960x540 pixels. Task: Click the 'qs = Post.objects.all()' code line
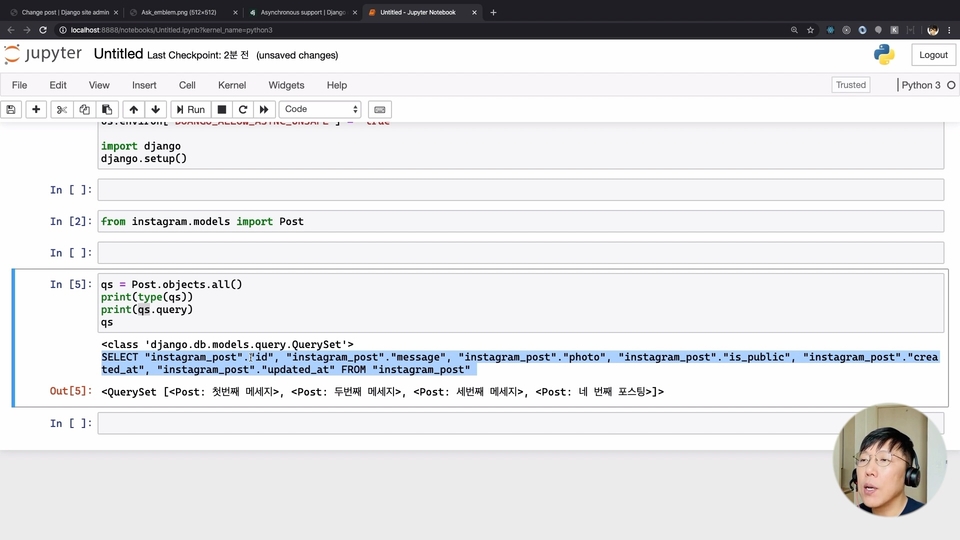(x=171, y=285)
